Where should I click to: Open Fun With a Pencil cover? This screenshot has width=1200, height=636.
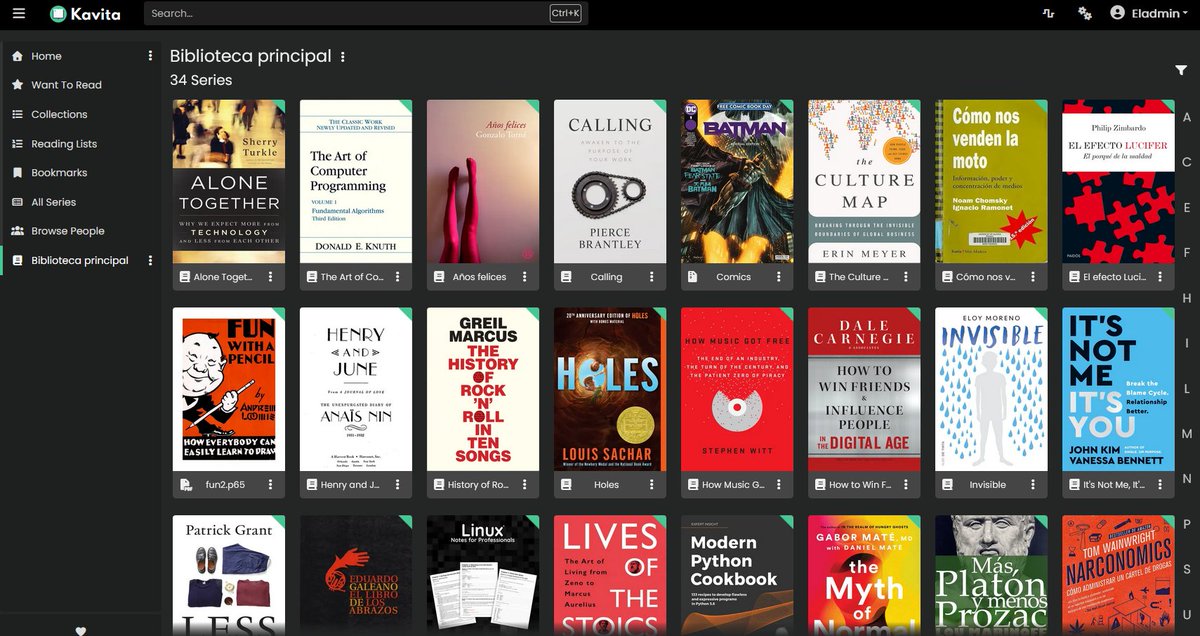pos(229,389)
